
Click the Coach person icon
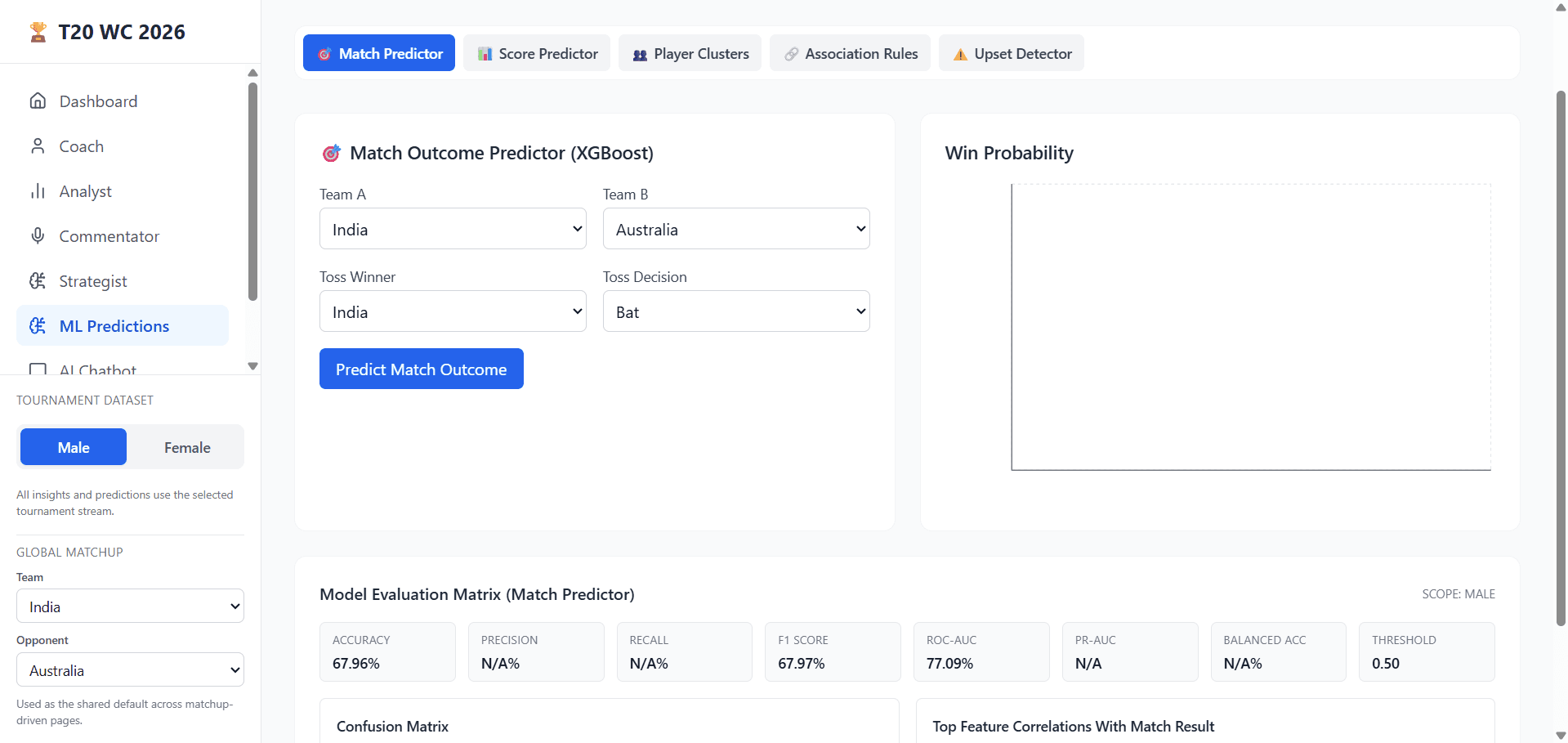point(38,146)
